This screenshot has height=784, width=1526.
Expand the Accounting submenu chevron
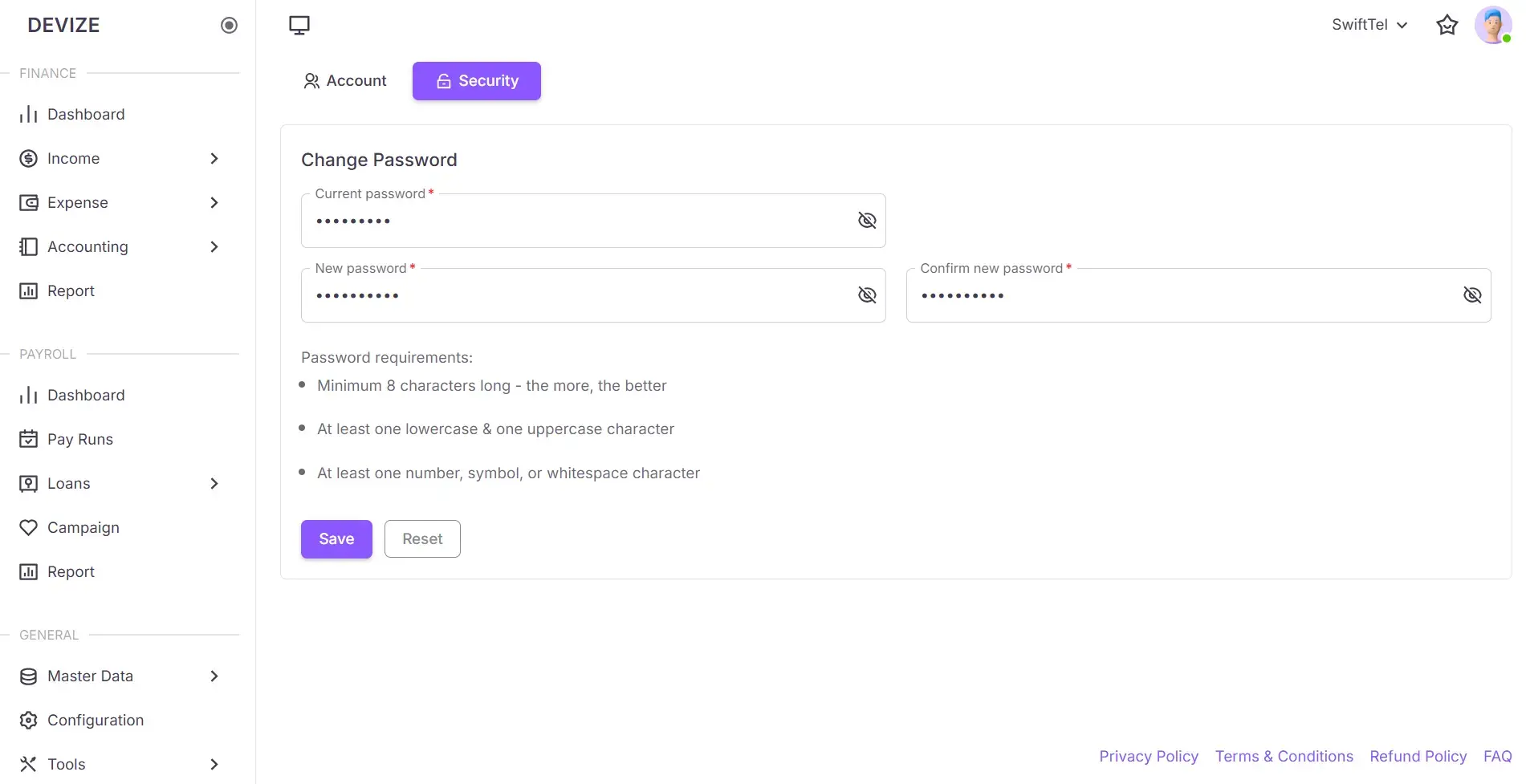tap(214, 246)
